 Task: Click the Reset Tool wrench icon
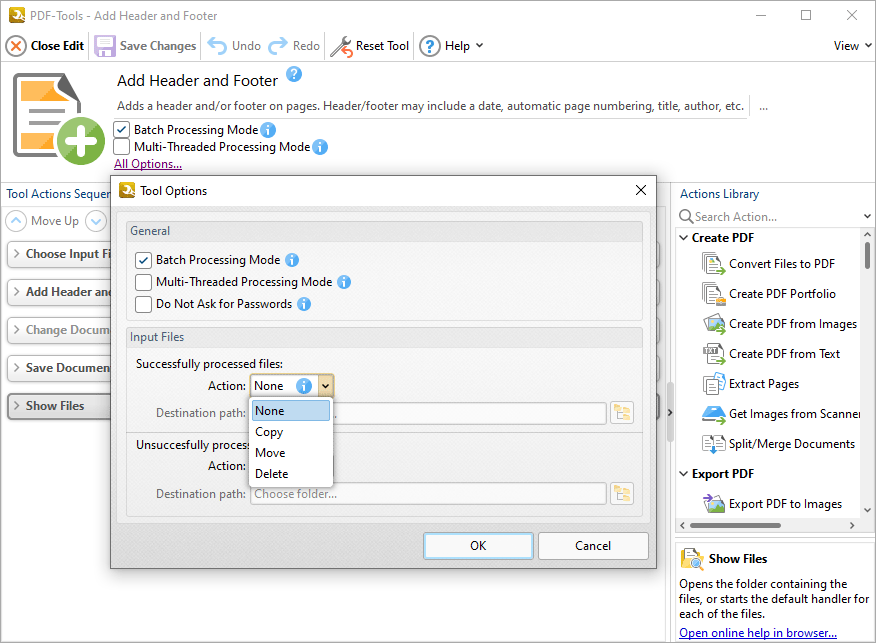click(x=341, y=46)
